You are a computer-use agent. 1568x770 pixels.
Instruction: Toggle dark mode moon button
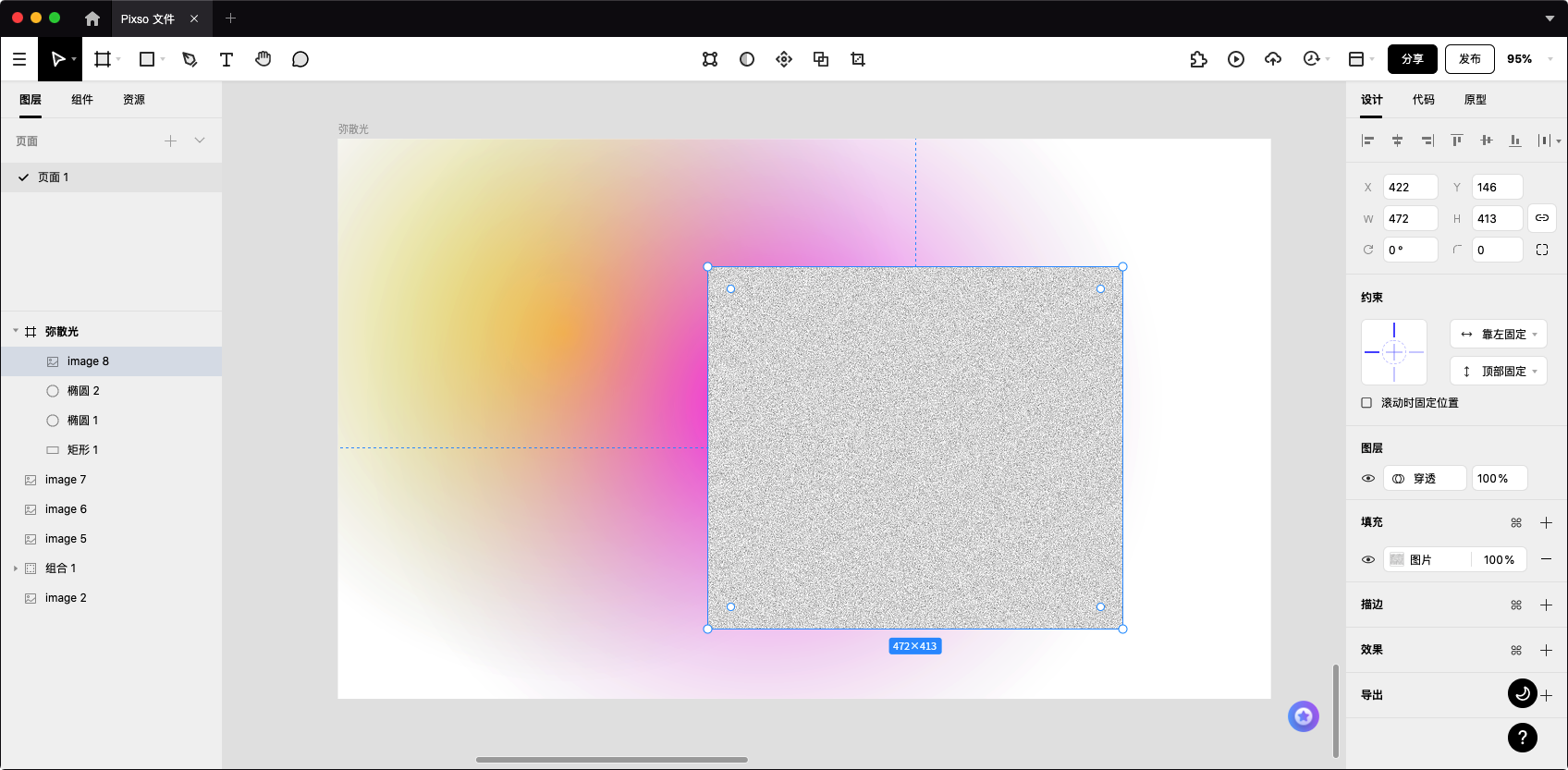click(x=1523, y=693)
